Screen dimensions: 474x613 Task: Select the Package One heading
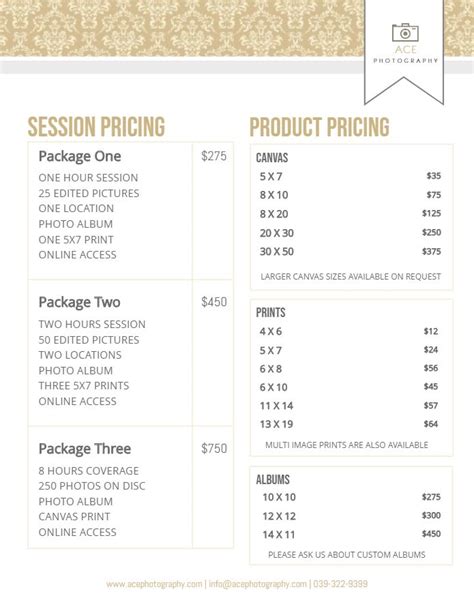(80, 156)
